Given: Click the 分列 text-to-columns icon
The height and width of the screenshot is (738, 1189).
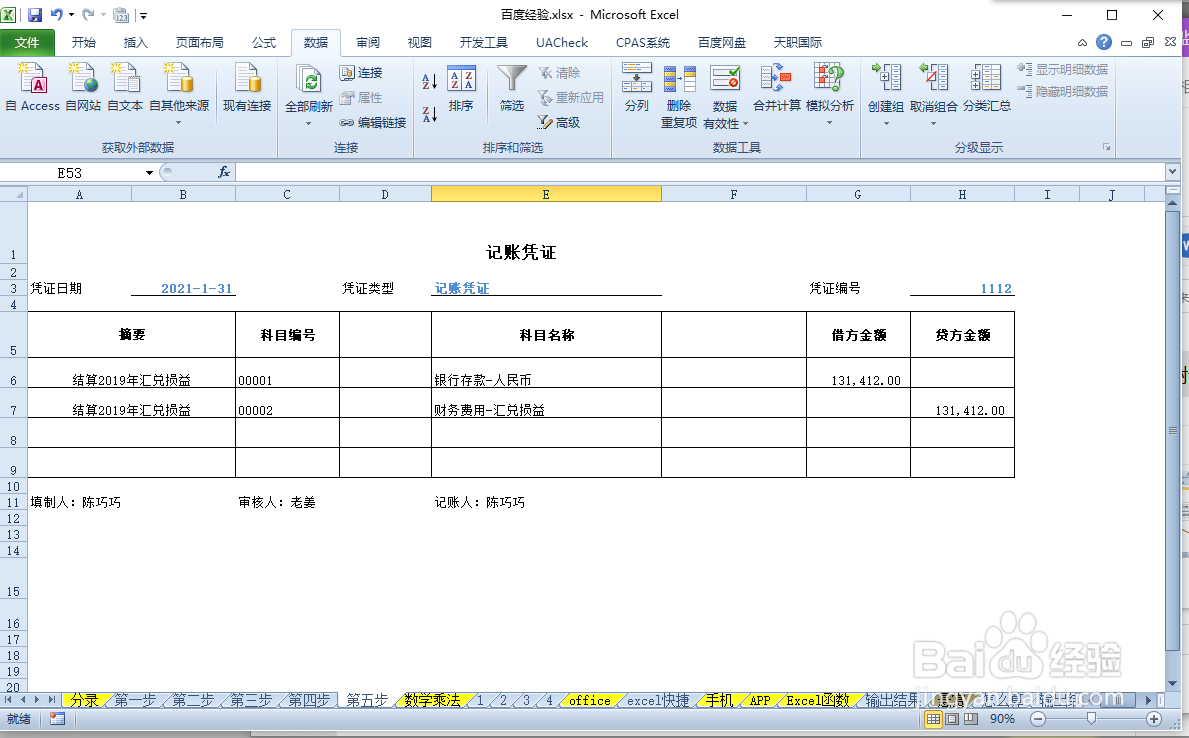Looking at the screenshot, I should (x=637, y=90).
